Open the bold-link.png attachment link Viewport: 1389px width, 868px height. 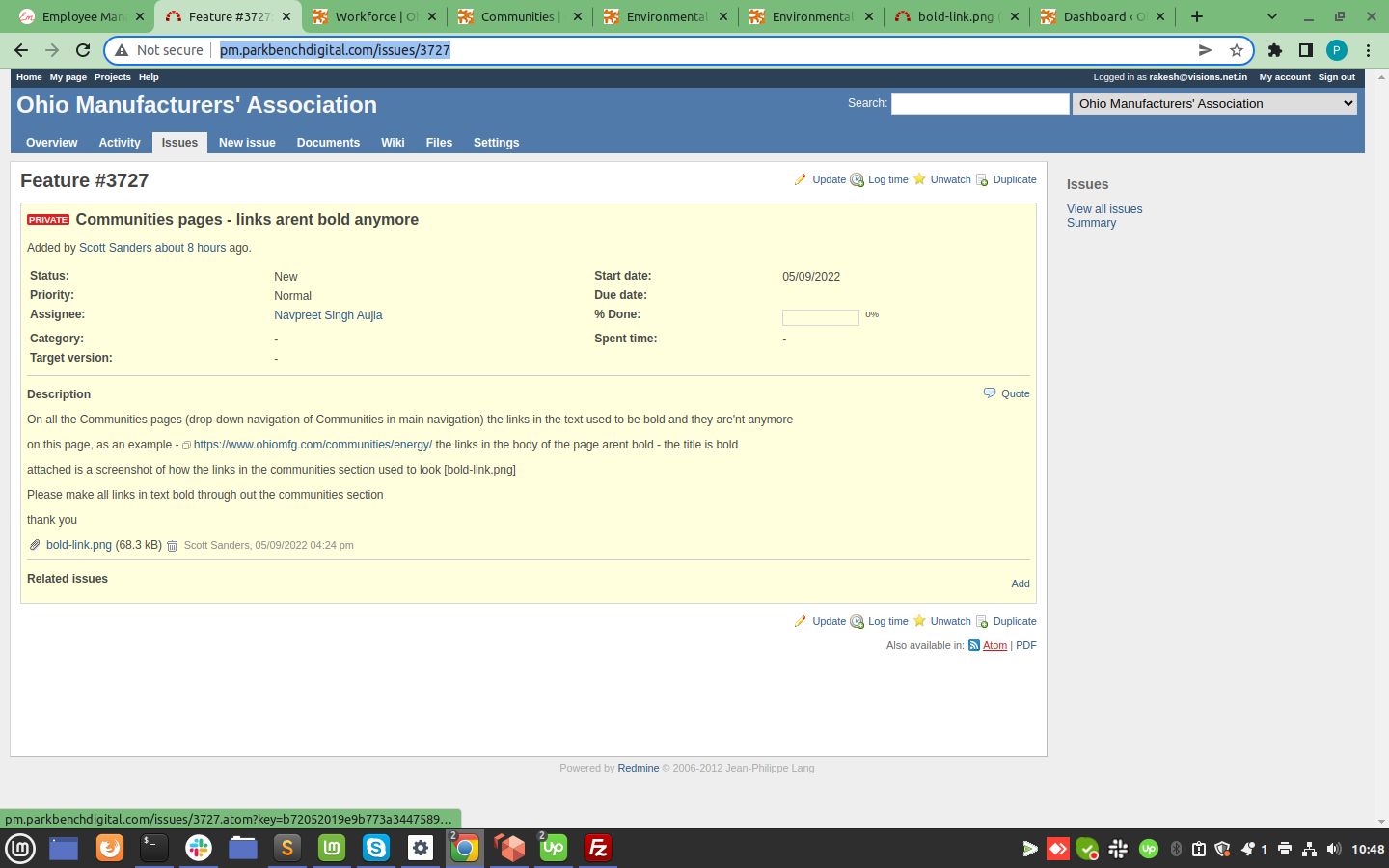pos(79,545)
